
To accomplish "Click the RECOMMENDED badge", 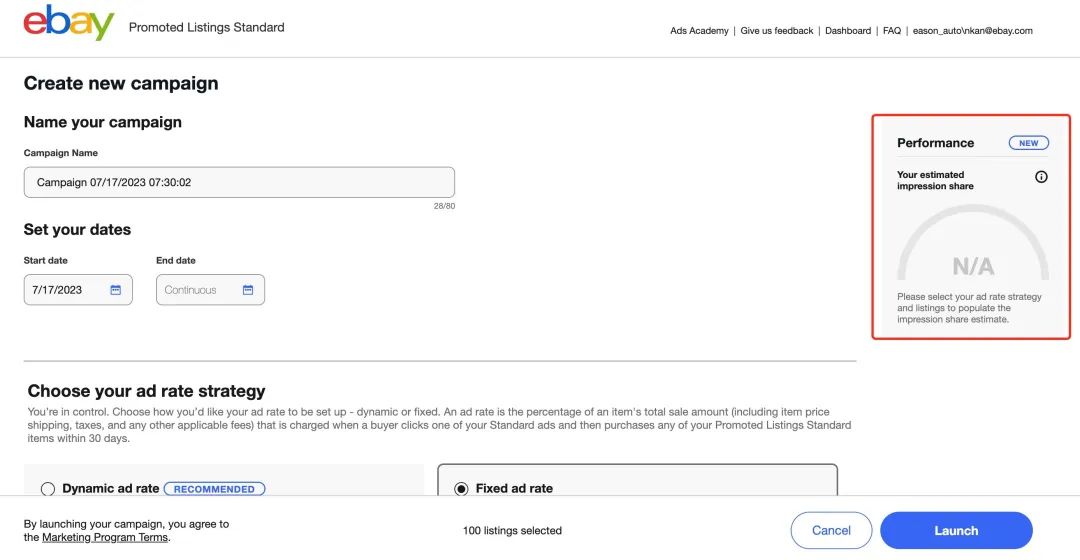I will point(214,489).
